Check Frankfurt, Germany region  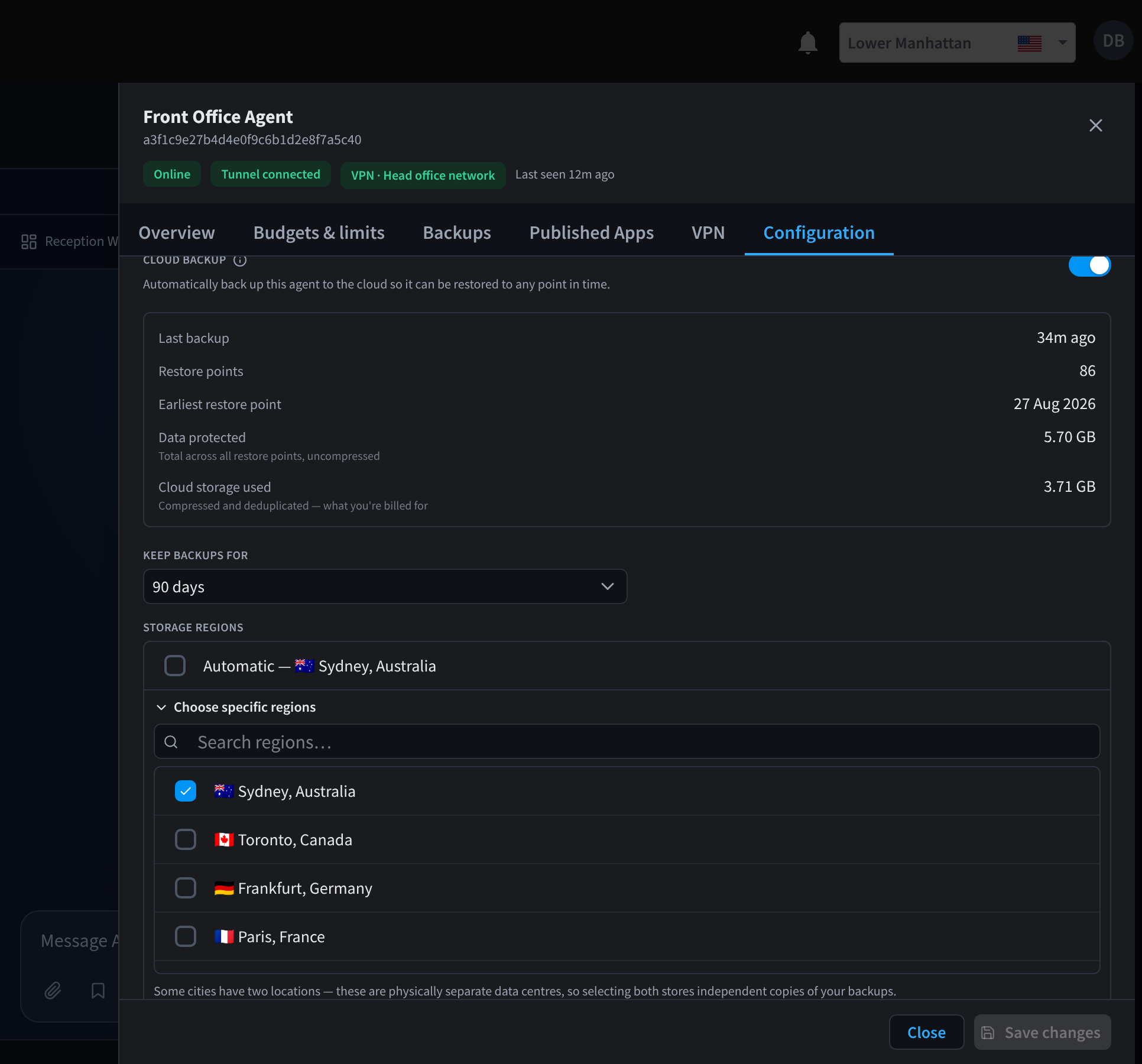tap(186, 888)
